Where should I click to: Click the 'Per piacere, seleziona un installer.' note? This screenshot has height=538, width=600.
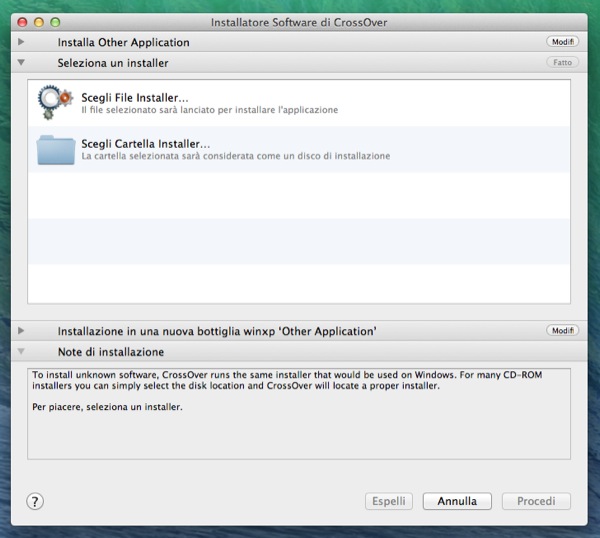pos(107,407)
